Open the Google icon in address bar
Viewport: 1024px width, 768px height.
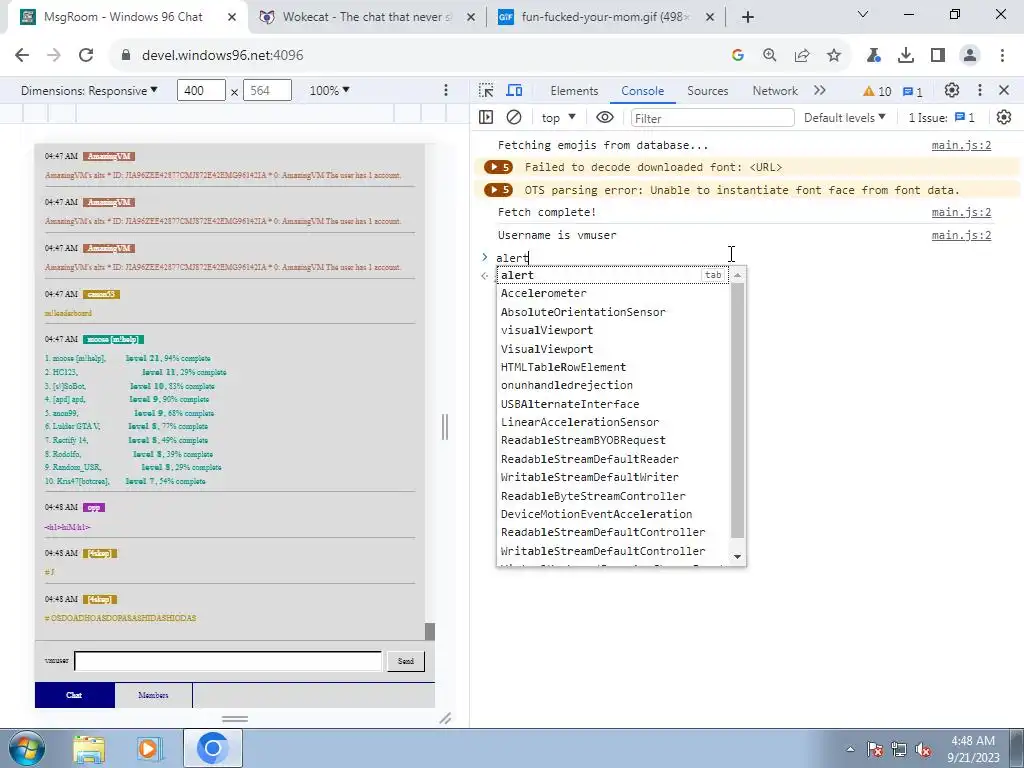(x=738, y=56)
